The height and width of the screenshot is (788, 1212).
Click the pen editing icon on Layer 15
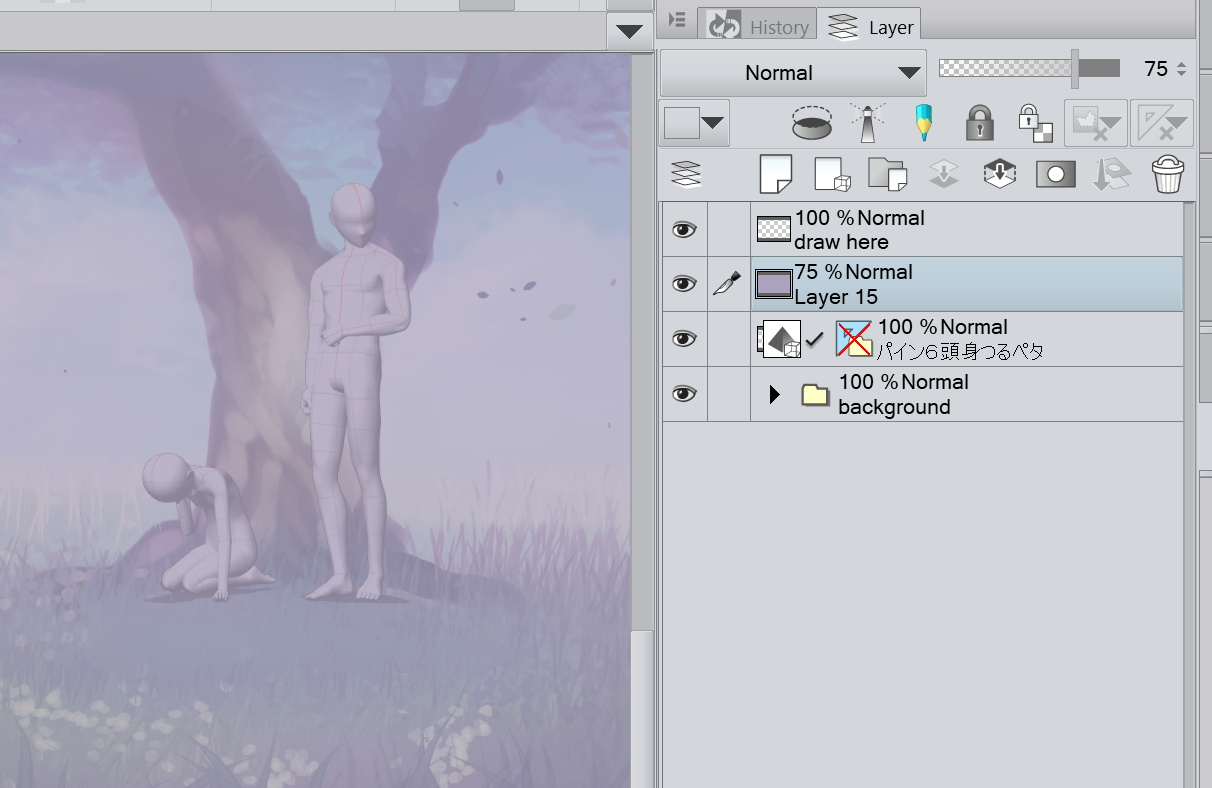727,284
